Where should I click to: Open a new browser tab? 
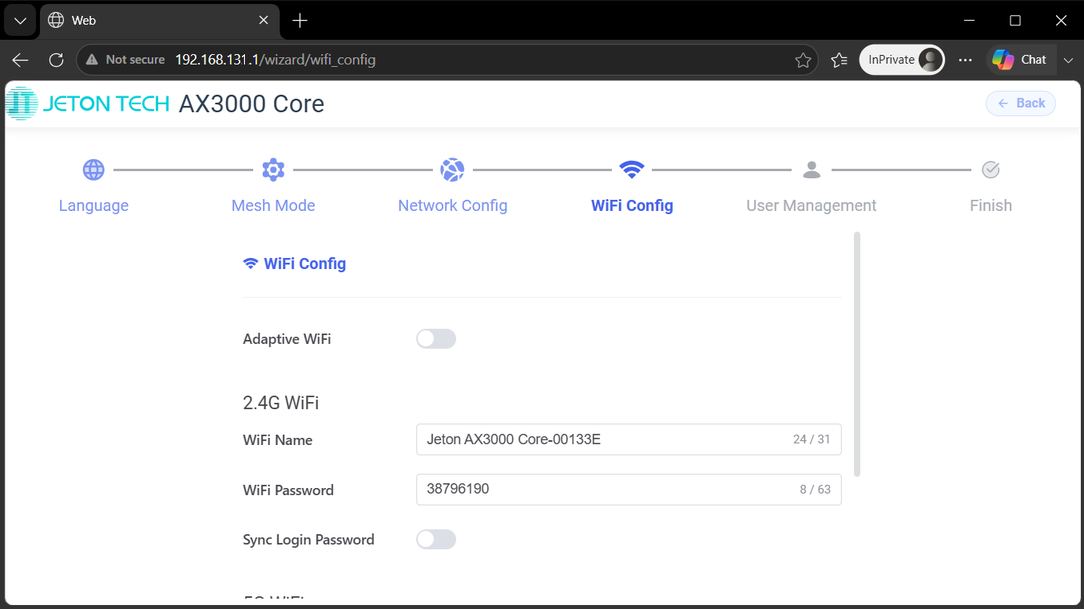pos(299,21)
